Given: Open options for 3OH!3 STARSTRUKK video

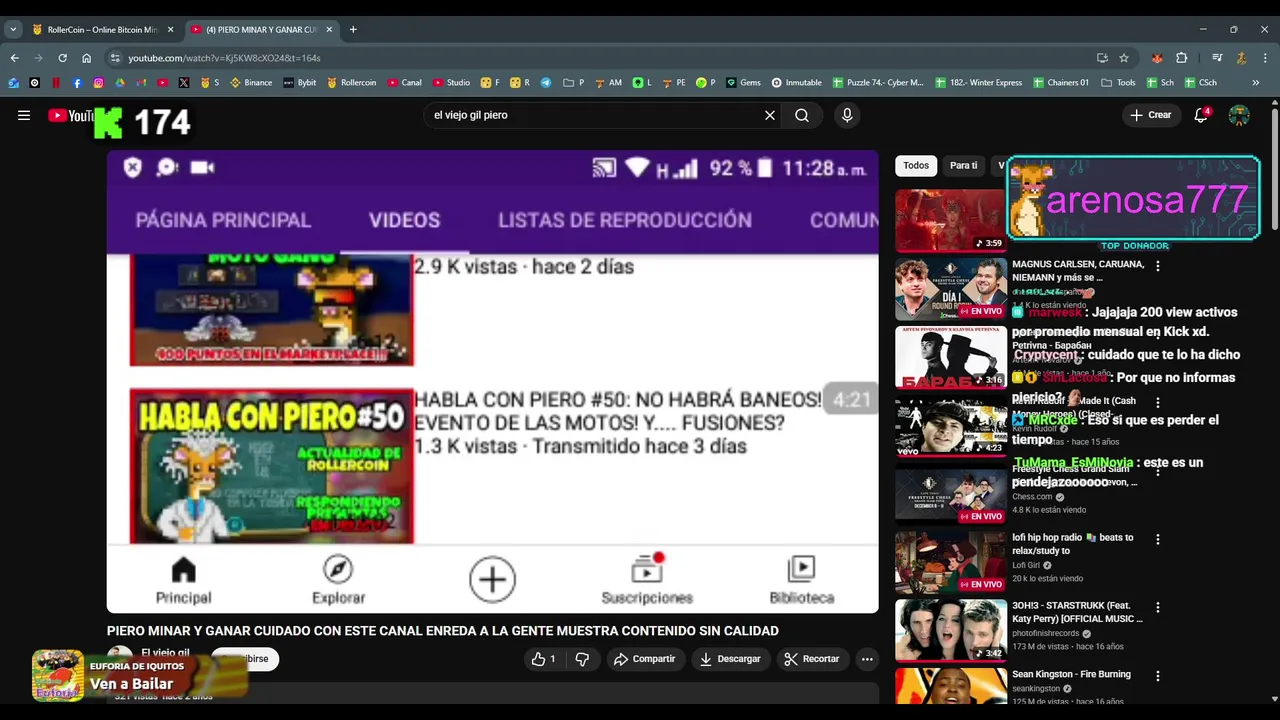Looking at the screenshot, I should coord(1158,607).
